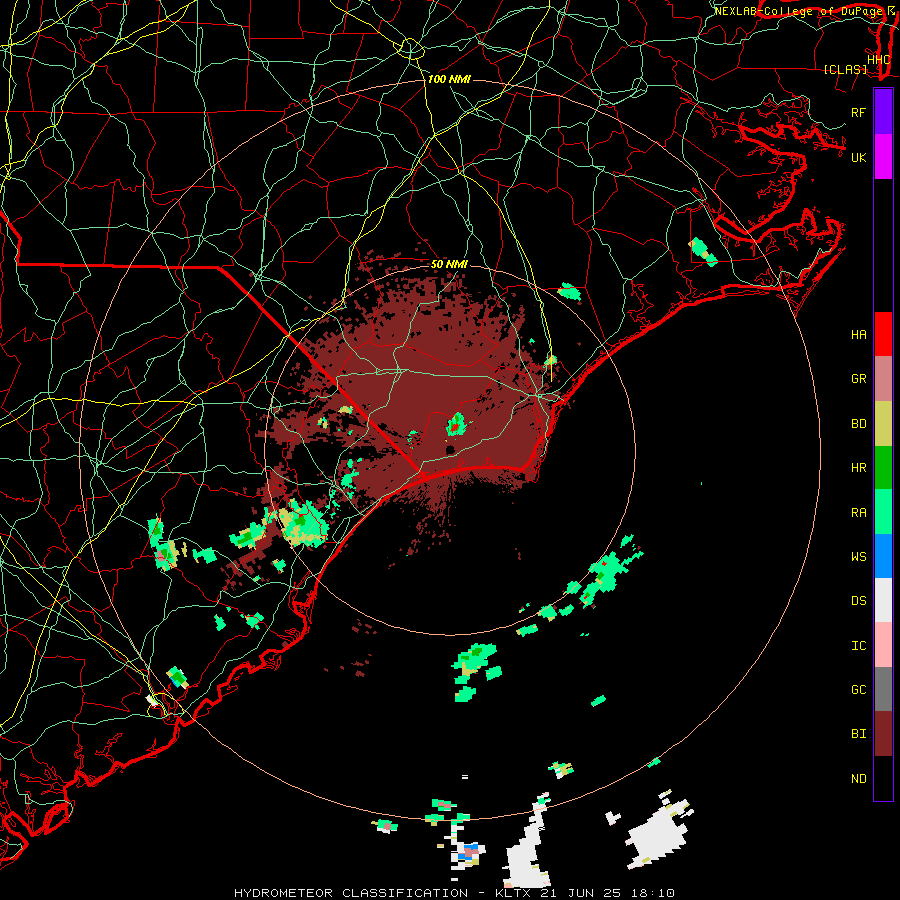Click the light pink IC legend swatch
This screenshot has height=900, width=900.
coord(883,645)
